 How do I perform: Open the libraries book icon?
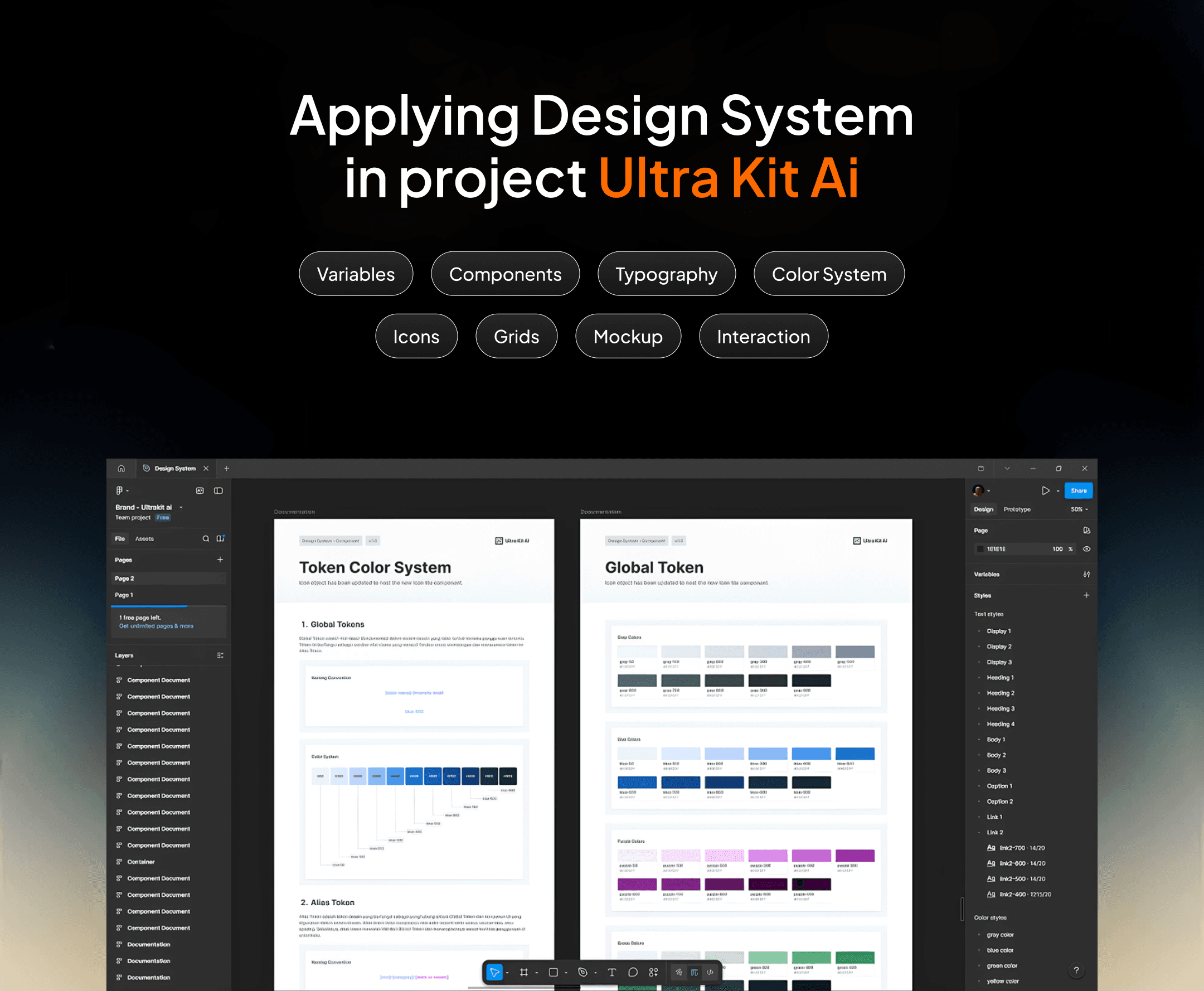coord(220,538)
